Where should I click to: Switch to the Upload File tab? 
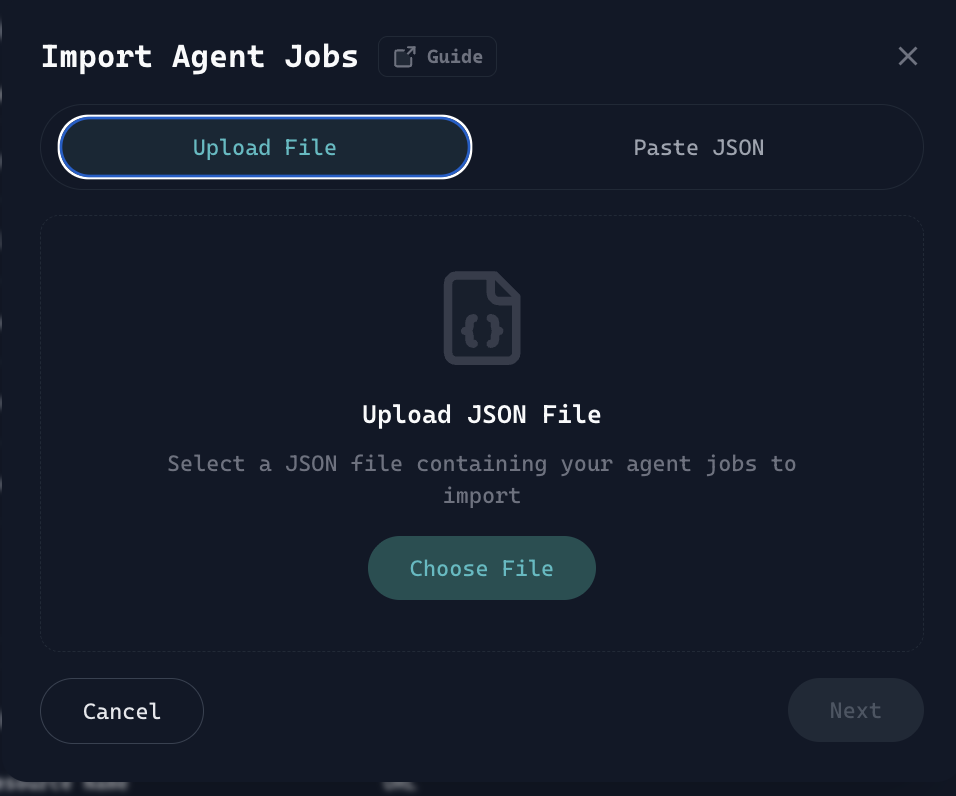click(264, 148)
